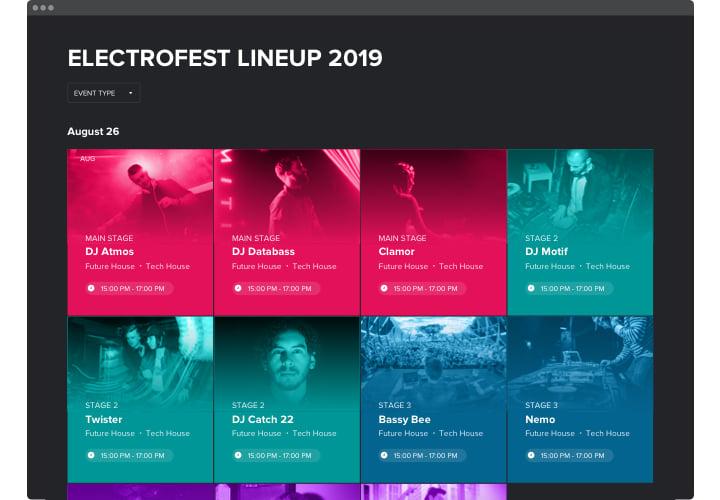Click STAGE 2 label on DJ Catch 22 card
This screenshot has width=720, height=500.
tap(248, 405)
